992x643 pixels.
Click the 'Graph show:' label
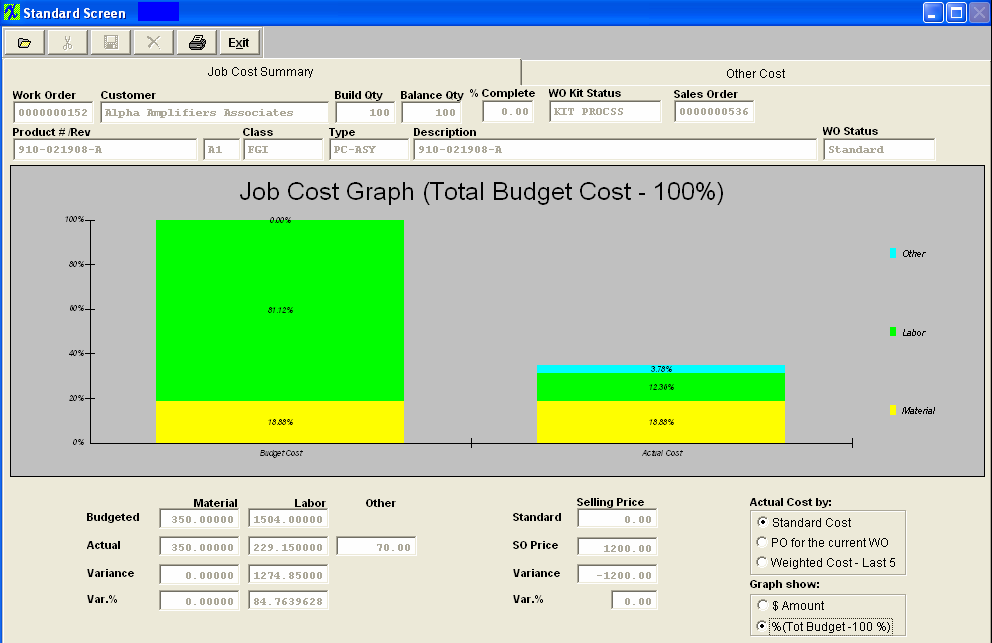pyautogui.click(x=784, y=584)
